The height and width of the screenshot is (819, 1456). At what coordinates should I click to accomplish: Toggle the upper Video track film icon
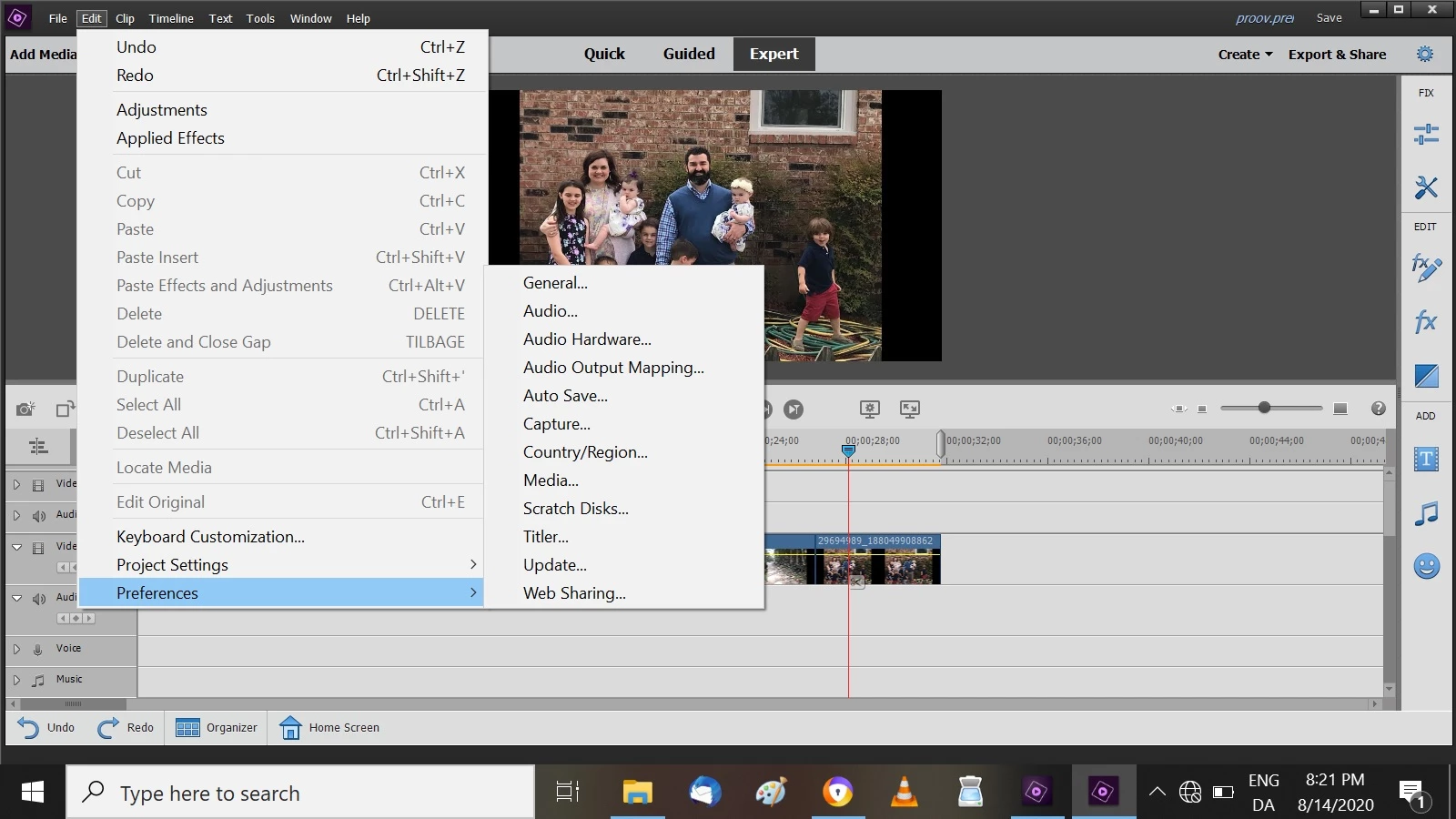pos(38,485)
